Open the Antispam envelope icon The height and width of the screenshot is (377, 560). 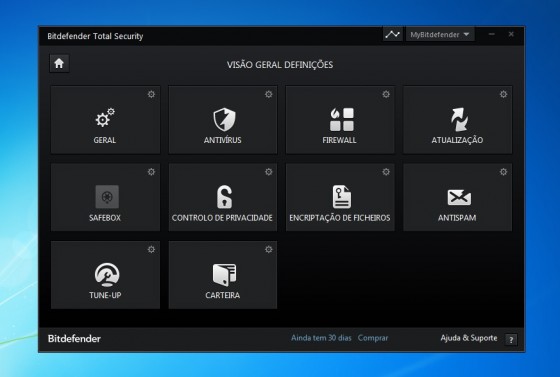click(x=459, y=197)
